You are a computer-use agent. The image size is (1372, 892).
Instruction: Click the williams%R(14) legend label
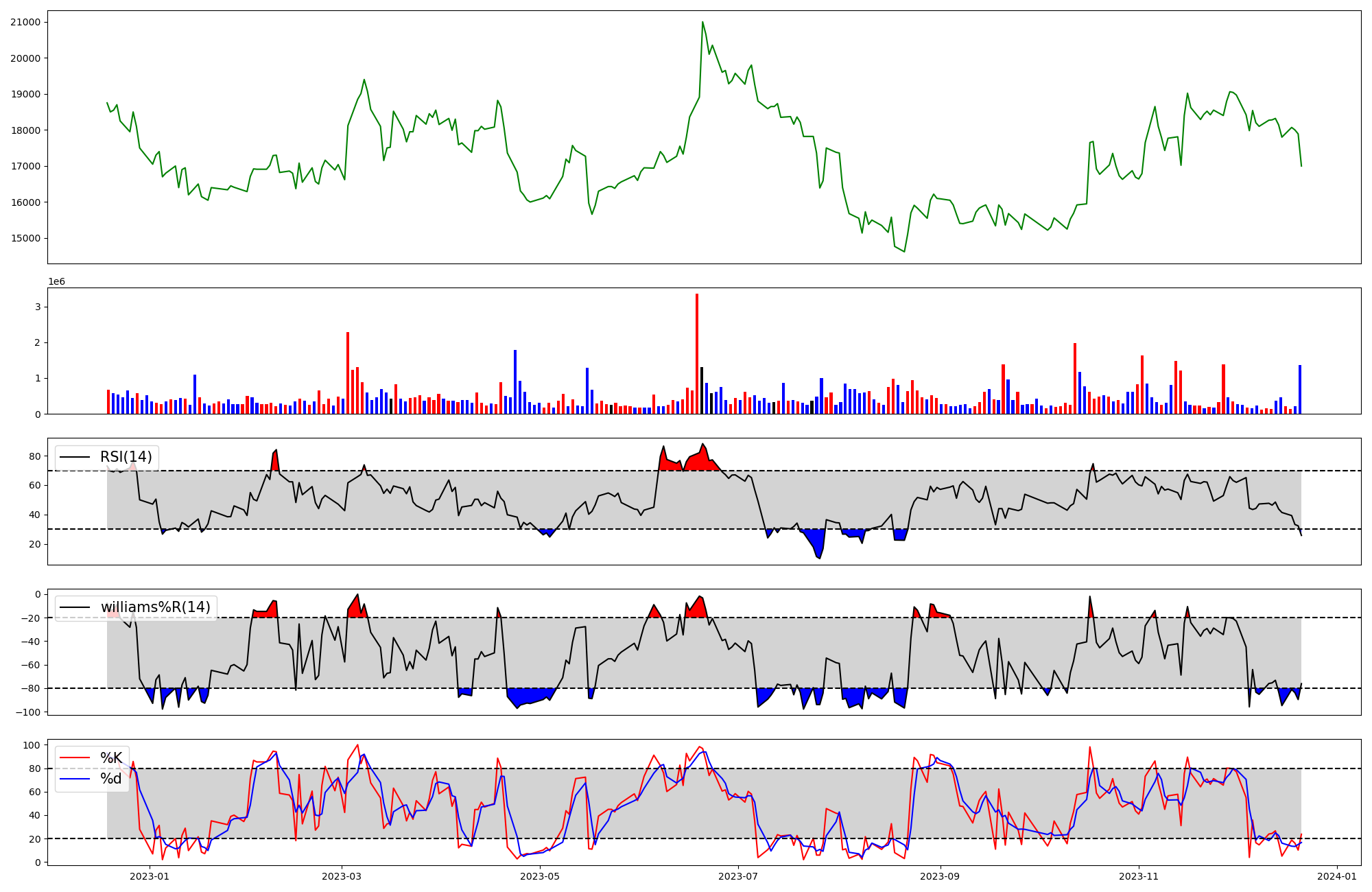[155, 607]
